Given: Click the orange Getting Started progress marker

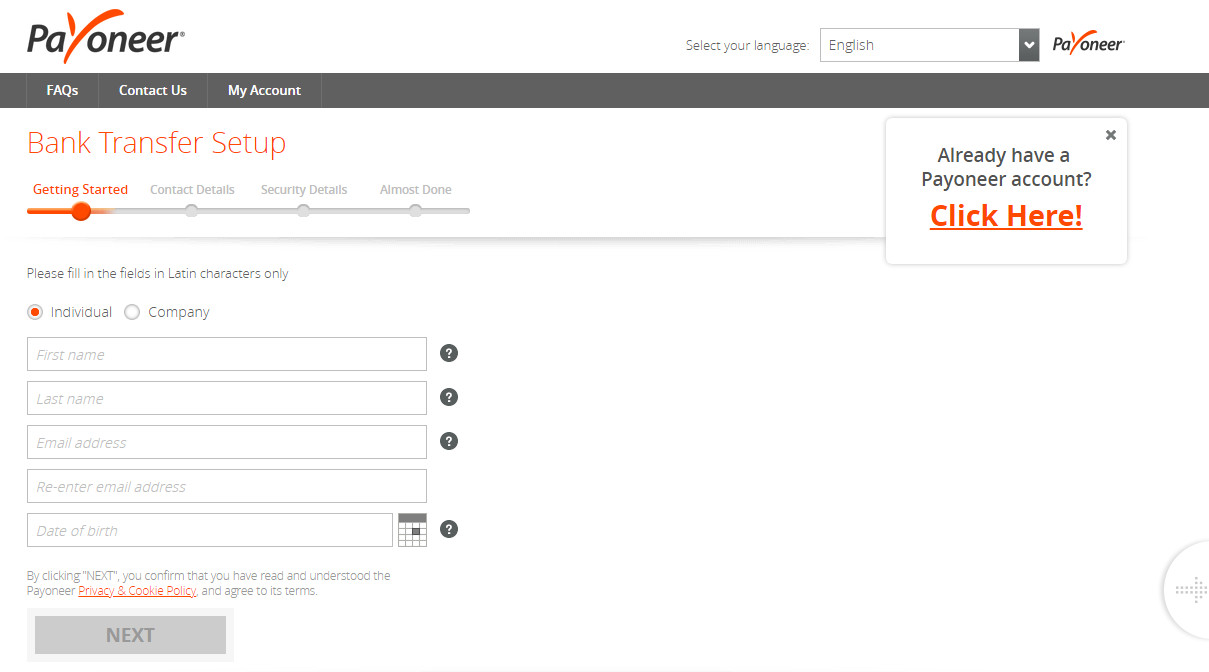Looking at the screenshot, I should coord(81,211).
